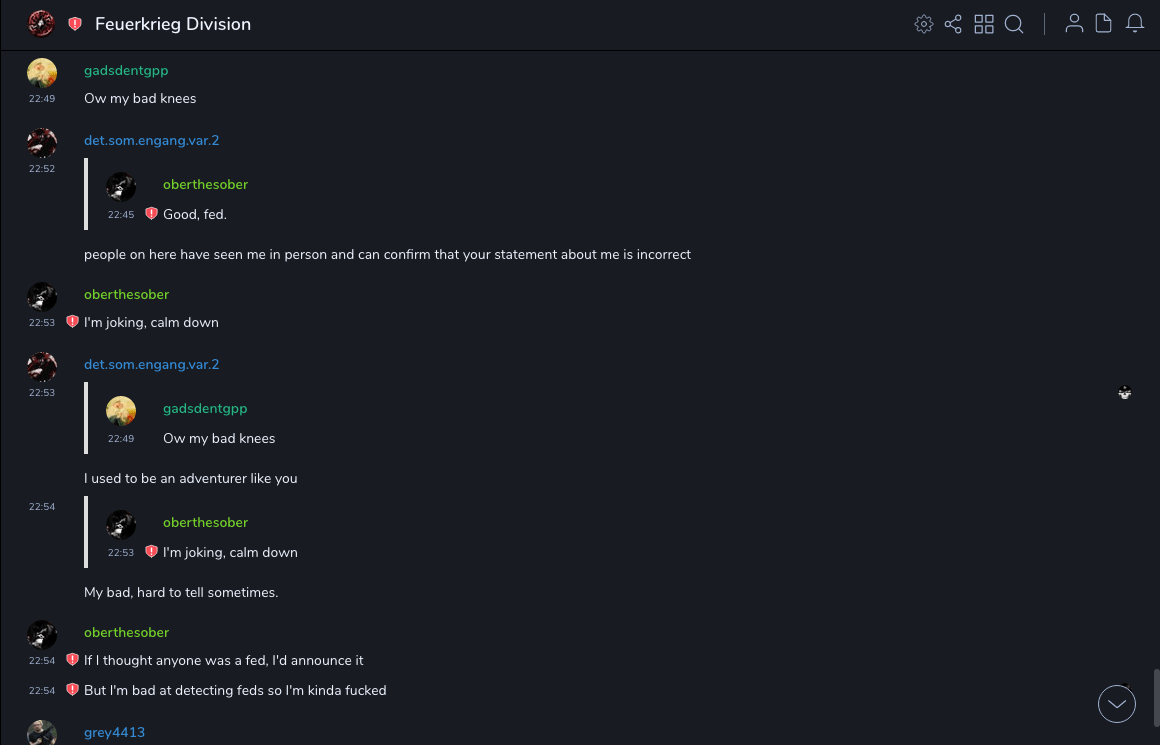Open the settings gear in the header
Viewport: 1160px width, 745px height.
click(x=924, y=24)
